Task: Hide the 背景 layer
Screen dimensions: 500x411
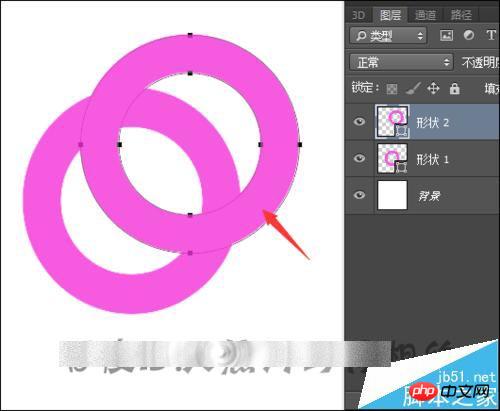Action: (x=359, y=195)
